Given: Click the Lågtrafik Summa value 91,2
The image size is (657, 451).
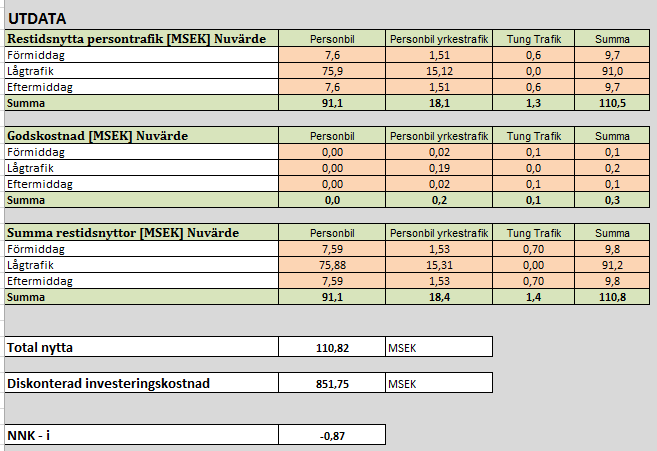Looking at the screenshot, I should coord(612,264).
